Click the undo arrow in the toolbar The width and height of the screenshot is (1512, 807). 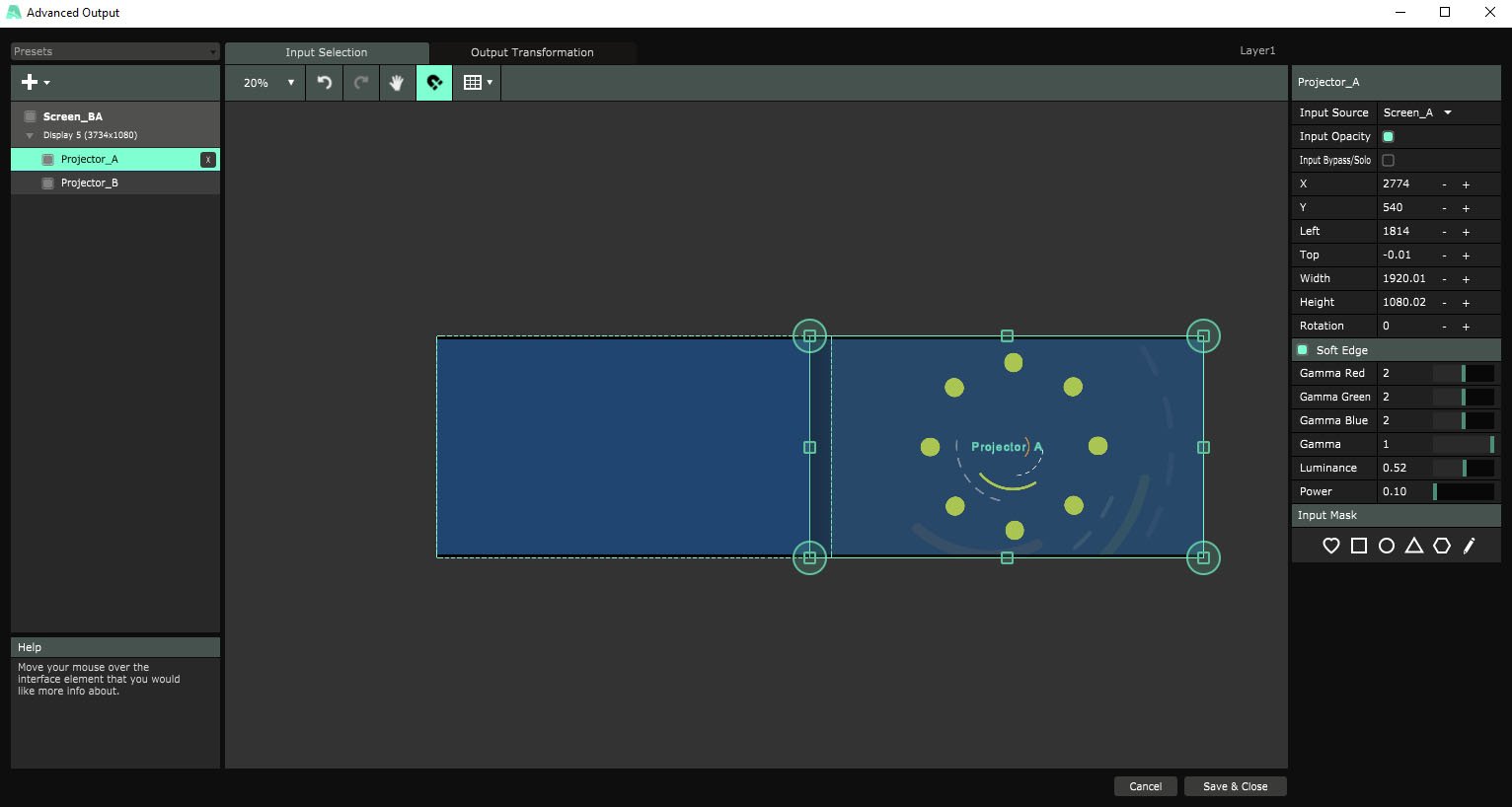click(325, 83)
